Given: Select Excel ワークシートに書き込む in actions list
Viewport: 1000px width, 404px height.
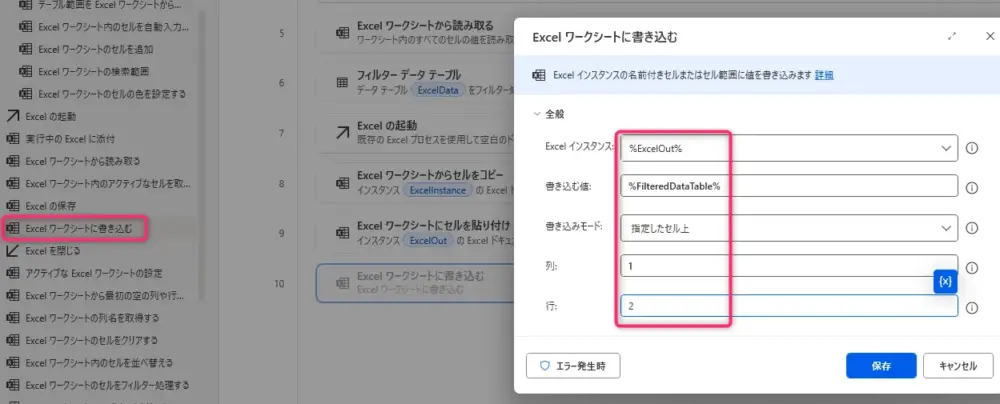Looking at the screenshot, I should click(77, 228).
